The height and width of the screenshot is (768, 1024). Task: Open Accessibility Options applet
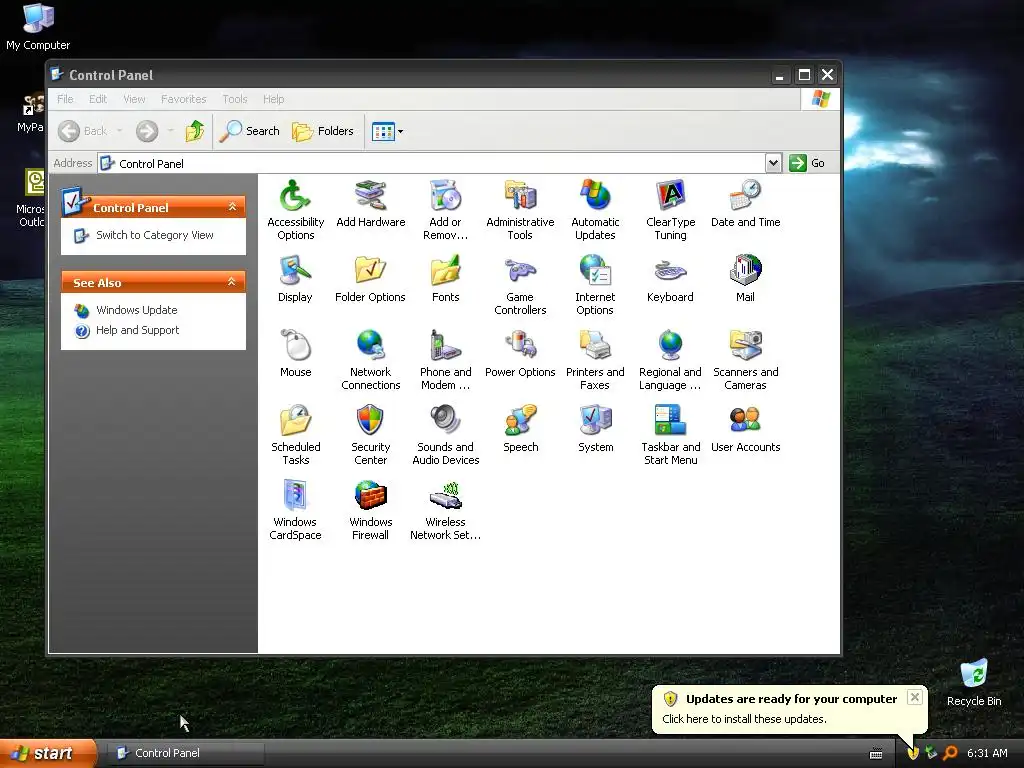(295, 209)
